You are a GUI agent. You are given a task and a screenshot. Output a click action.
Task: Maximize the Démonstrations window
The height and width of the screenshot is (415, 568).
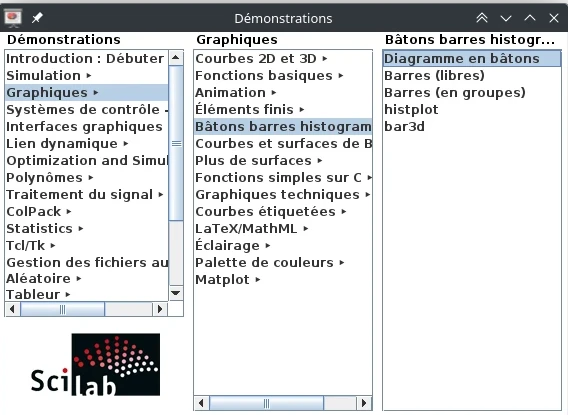(x=530, y=18)
